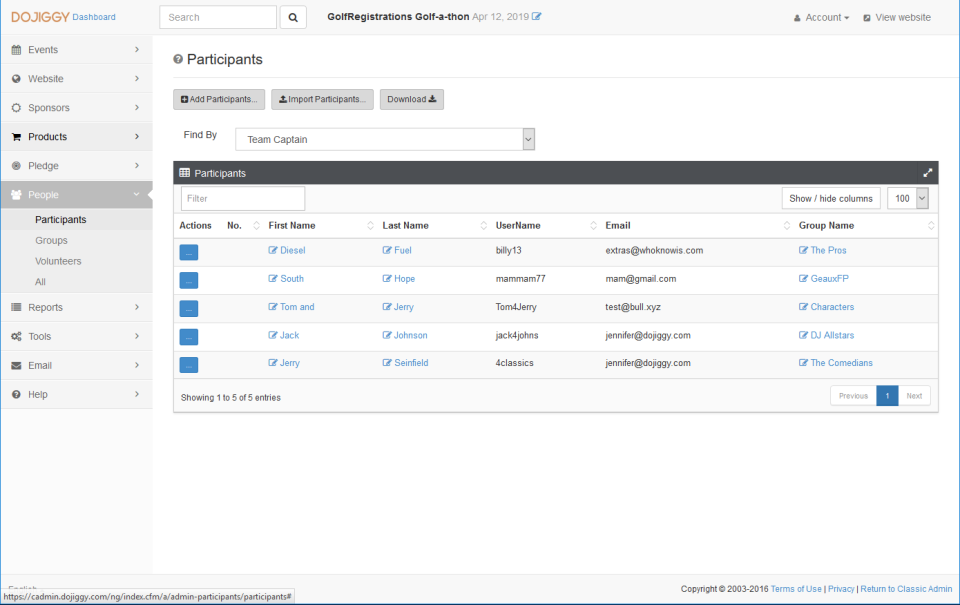Click Show / hide columns button

(831, 198)
